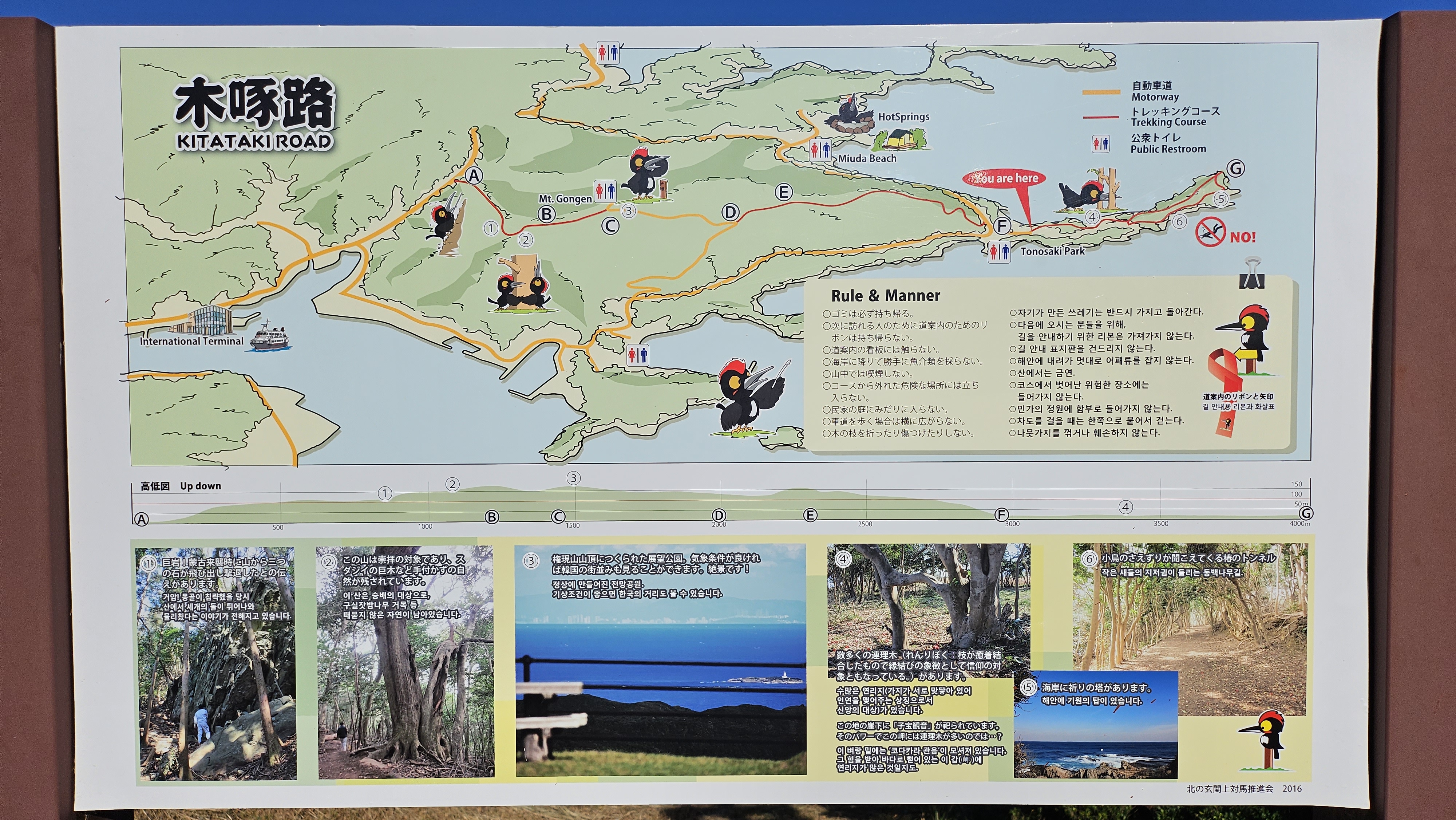Viewport: 1456px width, 820px height.
Task: Click the red Trekking Course legend line
Action: [1101, 118]
